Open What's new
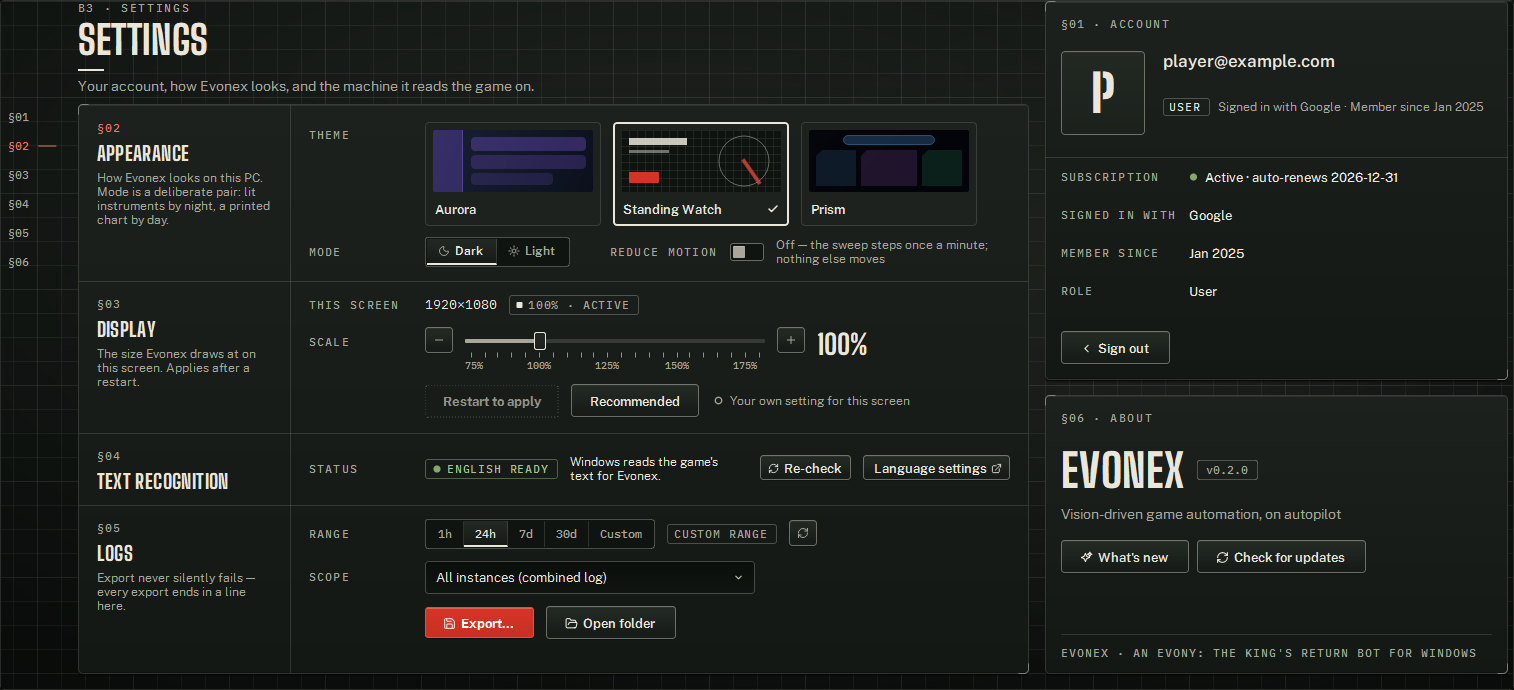 (x=1124, y=557)
